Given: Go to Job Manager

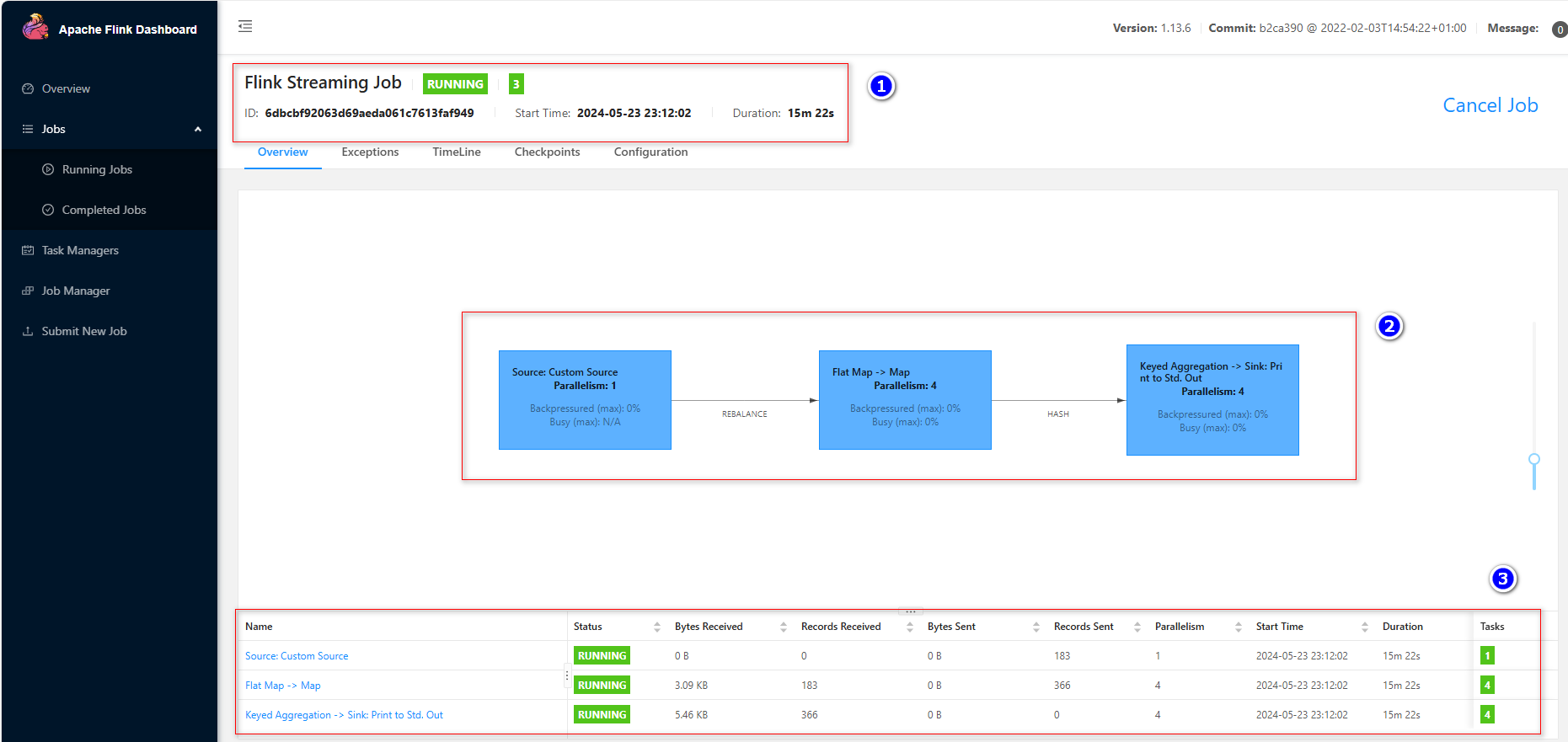Looking at the screenshot, I should coord(76,291).
